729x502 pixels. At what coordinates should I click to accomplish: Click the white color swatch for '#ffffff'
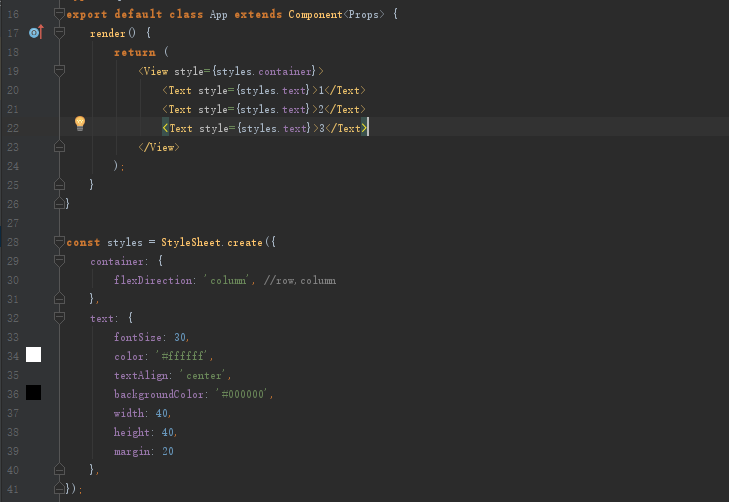[33, 355]
